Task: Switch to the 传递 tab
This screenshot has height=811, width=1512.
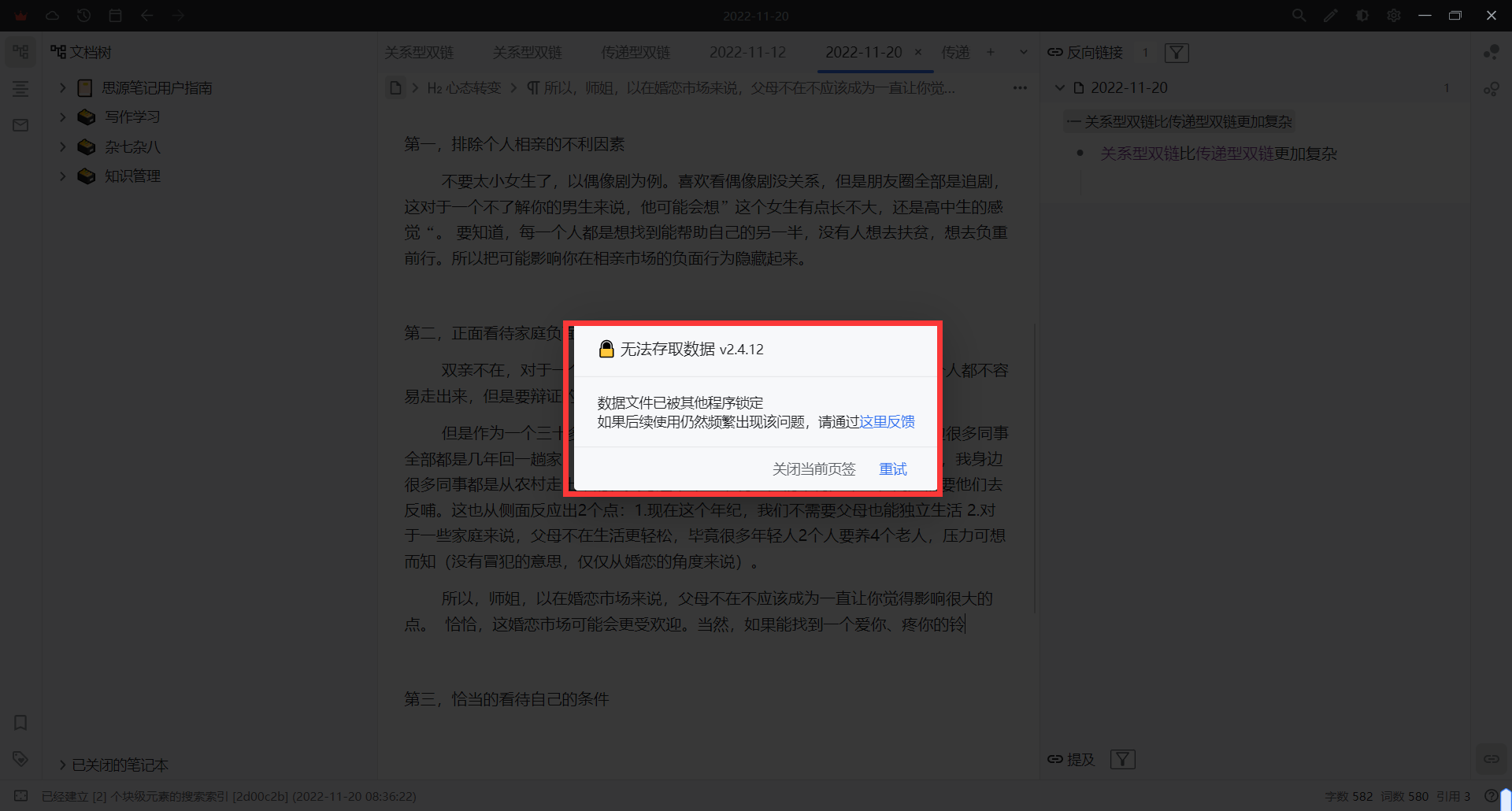Action: tap(955, 52)
